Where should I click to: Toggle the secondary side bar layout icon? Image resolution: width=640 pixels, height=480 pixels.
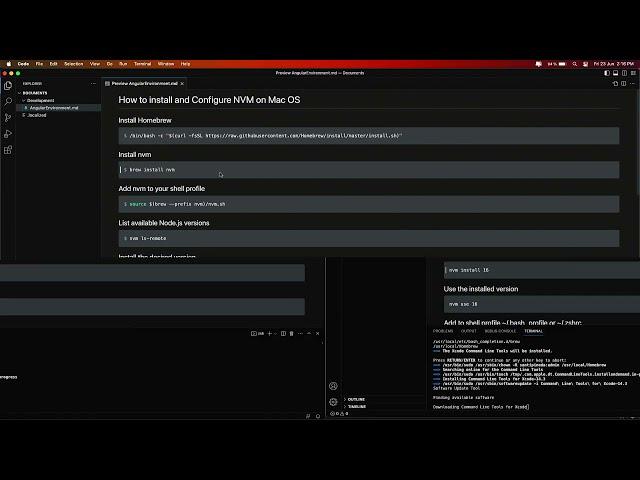pos(624,73)
